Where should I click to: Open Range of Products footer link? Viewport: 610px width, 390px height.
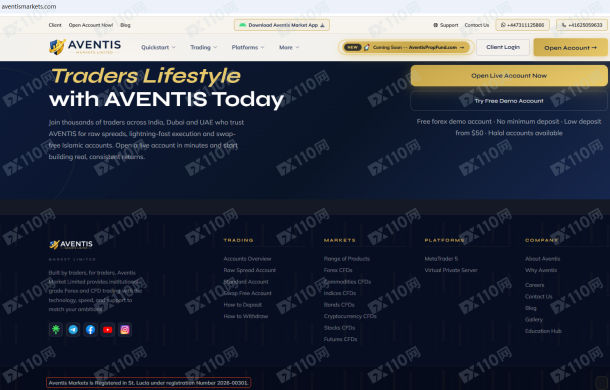pyautogui.click(x=347, y=259)
